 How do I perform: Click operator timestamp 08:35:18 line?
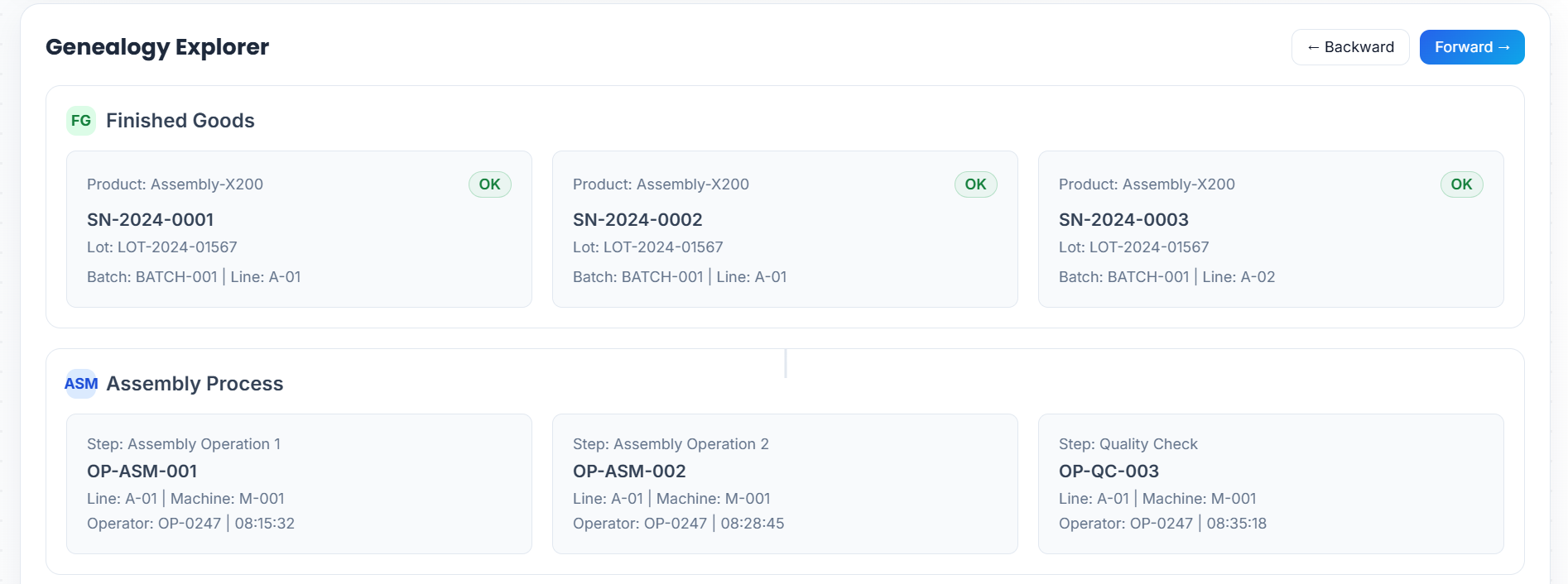(x=1162, y=524)
